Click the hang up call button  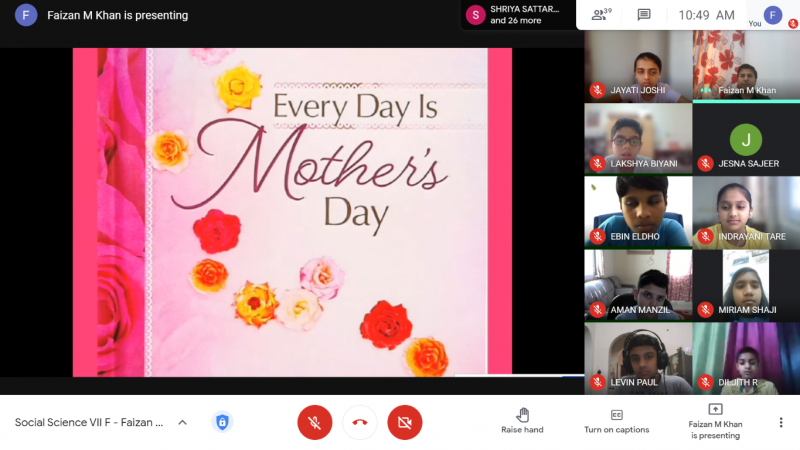pyautogui.click(x=360, y=423)
